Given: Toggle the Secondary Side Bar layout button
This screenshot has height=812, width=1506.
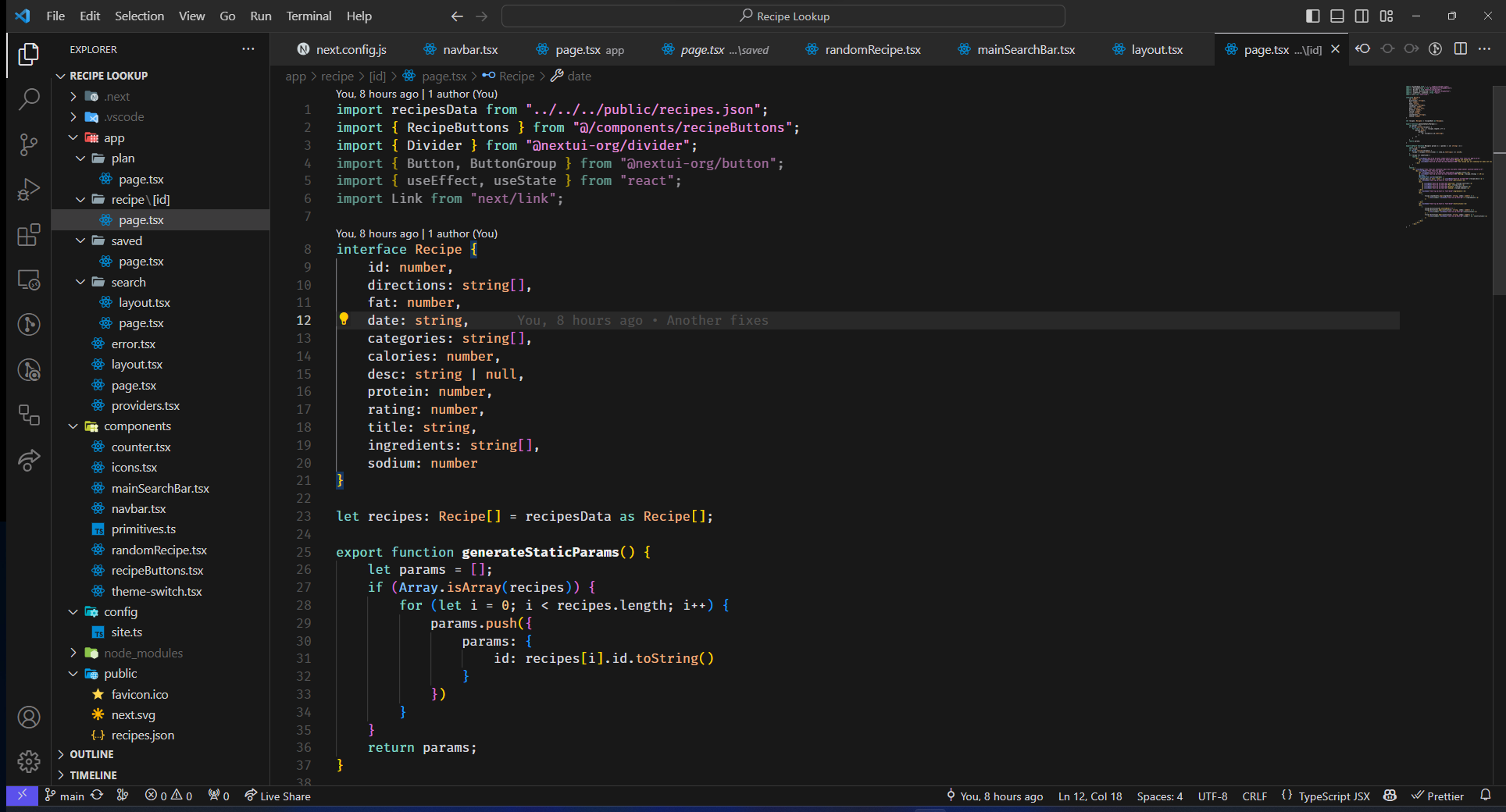Looking at the screenshot, I should pyautogui.click(x=1361, y=16).
